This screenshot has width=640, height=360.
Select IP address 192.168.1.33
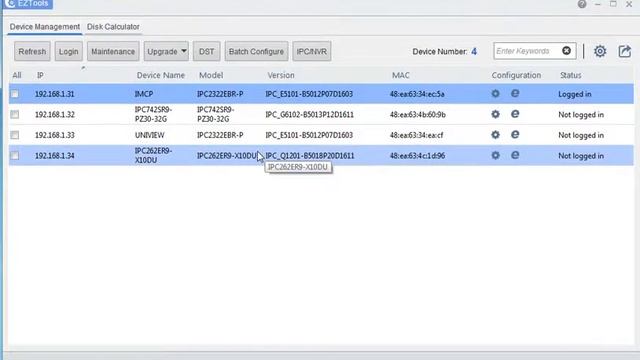(55, 135)
